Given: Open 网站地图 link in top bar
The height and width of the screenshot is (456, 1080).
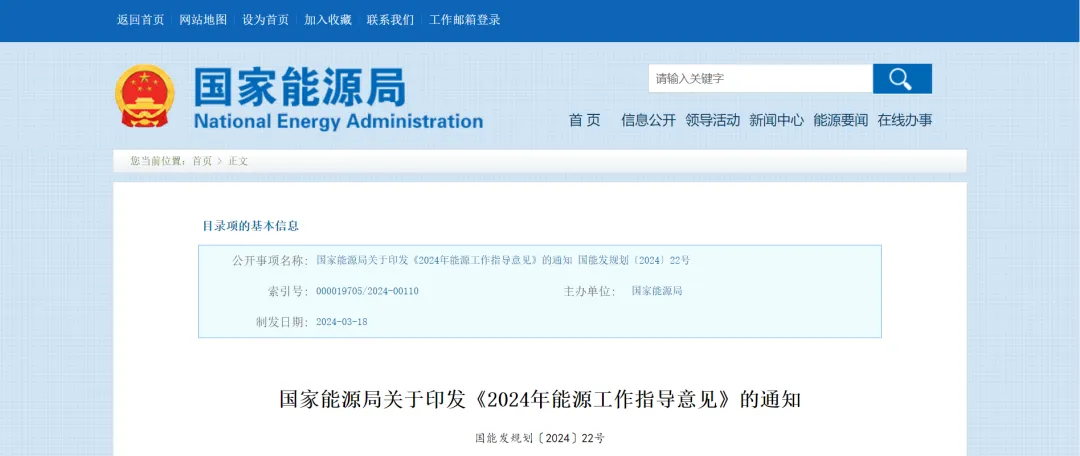Looking at the screenshot, I should (203, 20).
